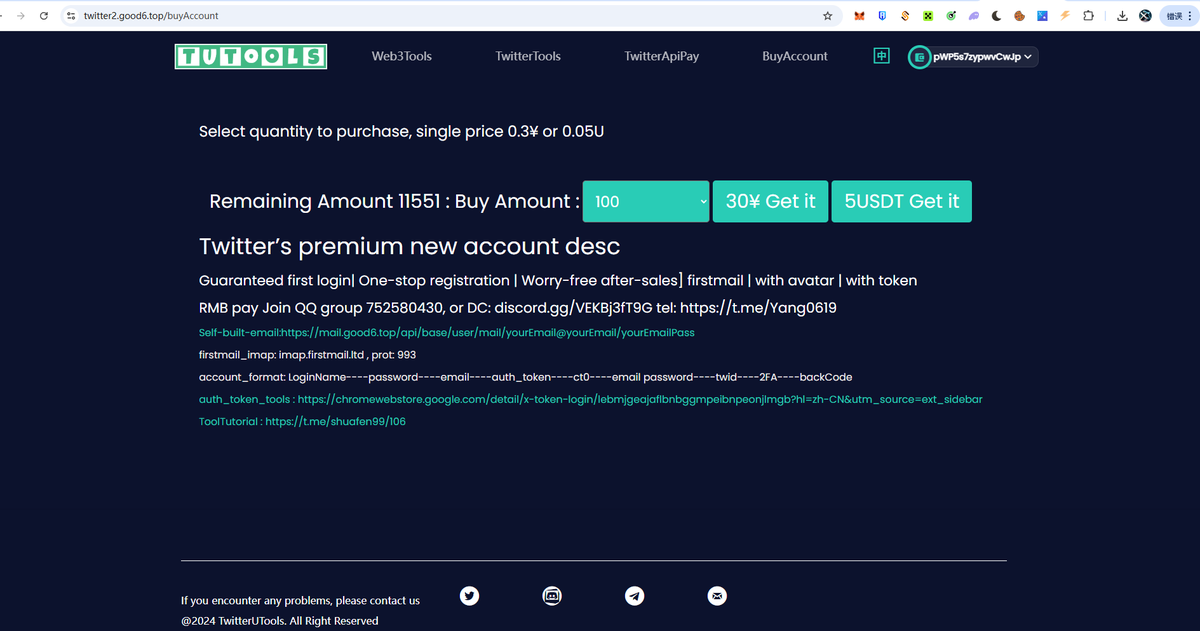Open the Buy Amount 100 dropdown
This screenshot has height=631, width=1200.
coord(646,201)
